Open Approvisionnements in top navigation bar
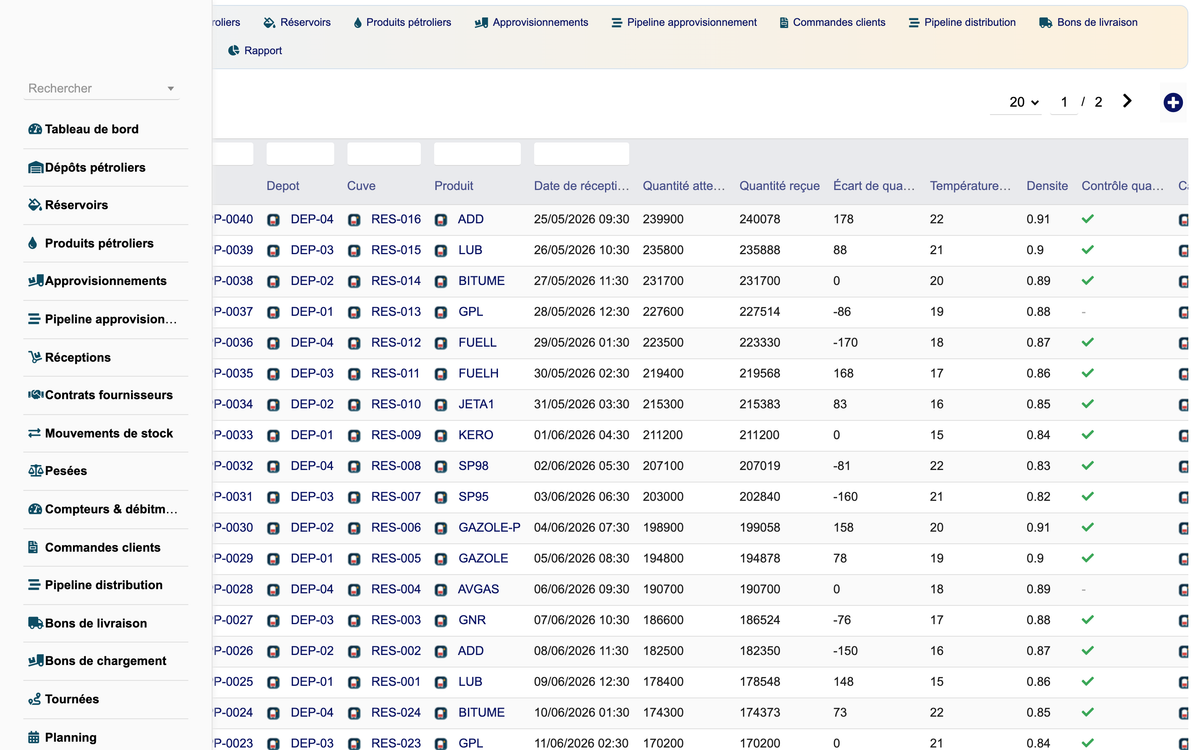 tap(532, 22)
